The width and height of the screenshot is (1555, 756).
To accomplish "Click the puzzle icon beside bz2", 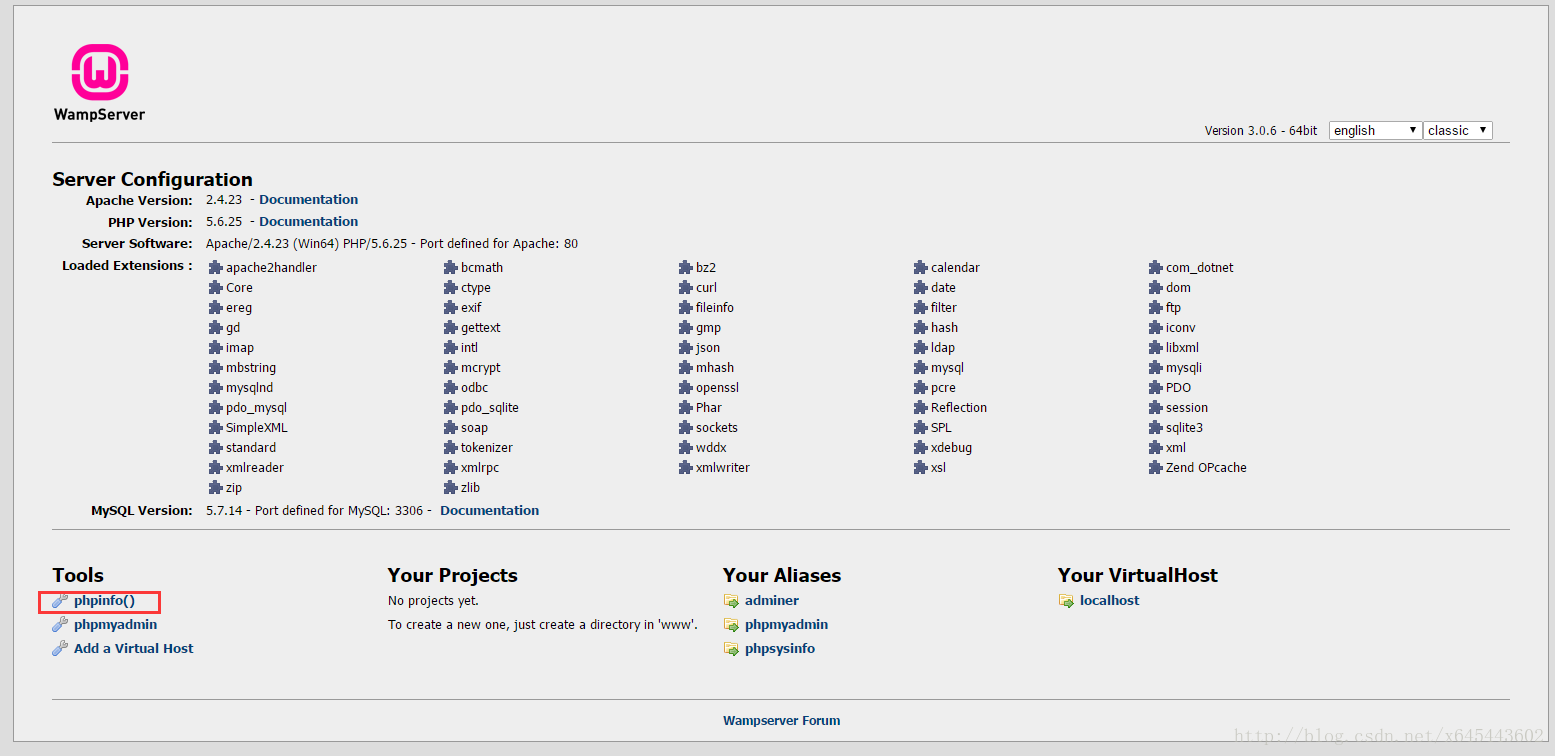I will click(685, 268).
